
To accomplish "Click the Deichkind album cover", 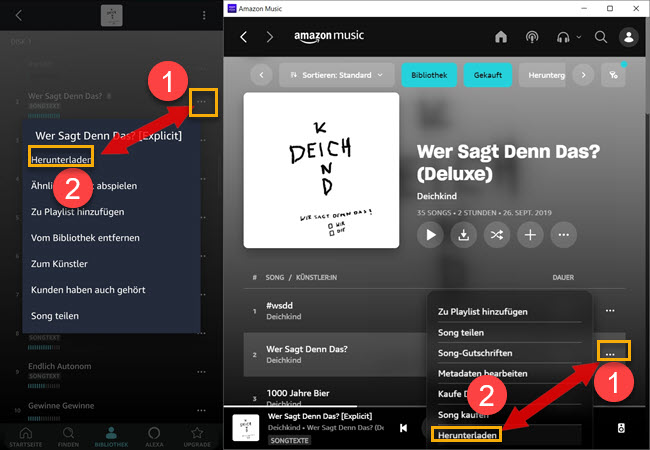I will click(321, 170).
